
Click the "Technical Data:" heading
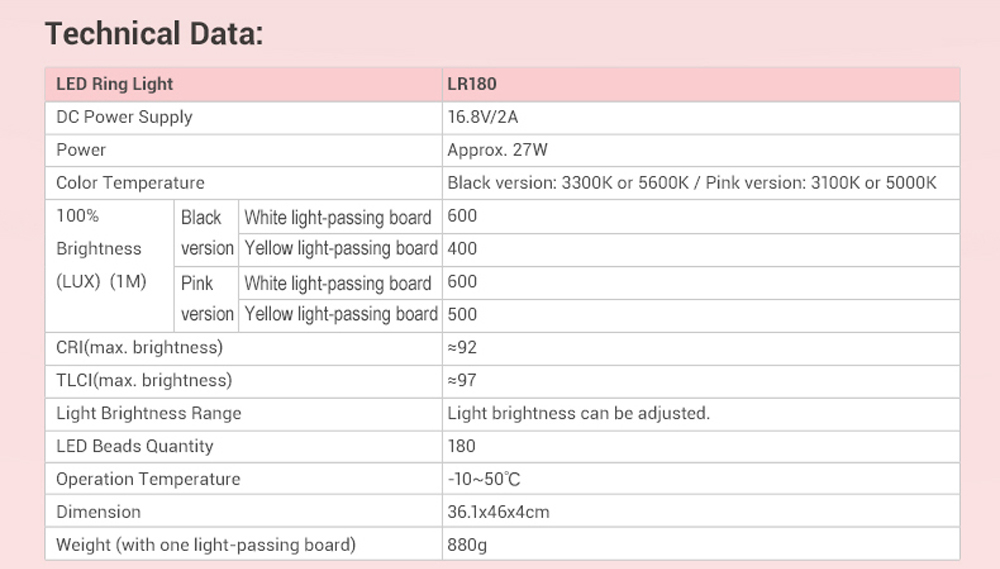[154, 34]
